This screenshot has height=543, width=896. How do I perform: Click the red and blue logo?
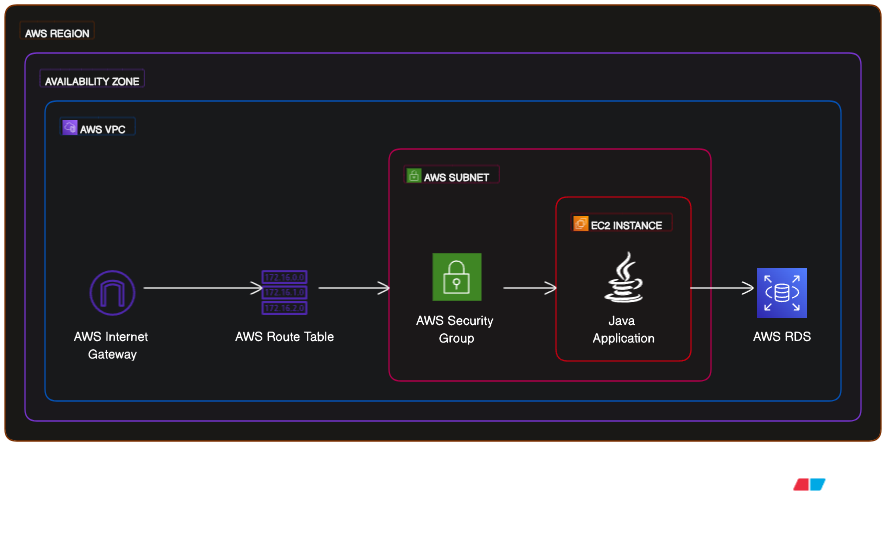[809, 485]
